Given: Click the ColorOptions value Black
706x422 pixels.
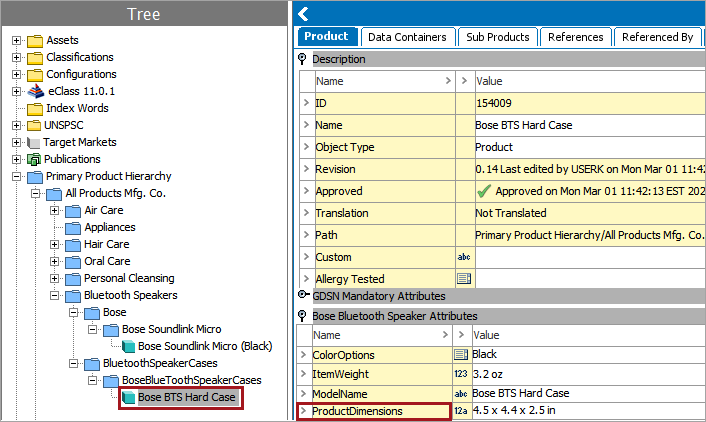Looking at the screenshot, I should (484, 354).
